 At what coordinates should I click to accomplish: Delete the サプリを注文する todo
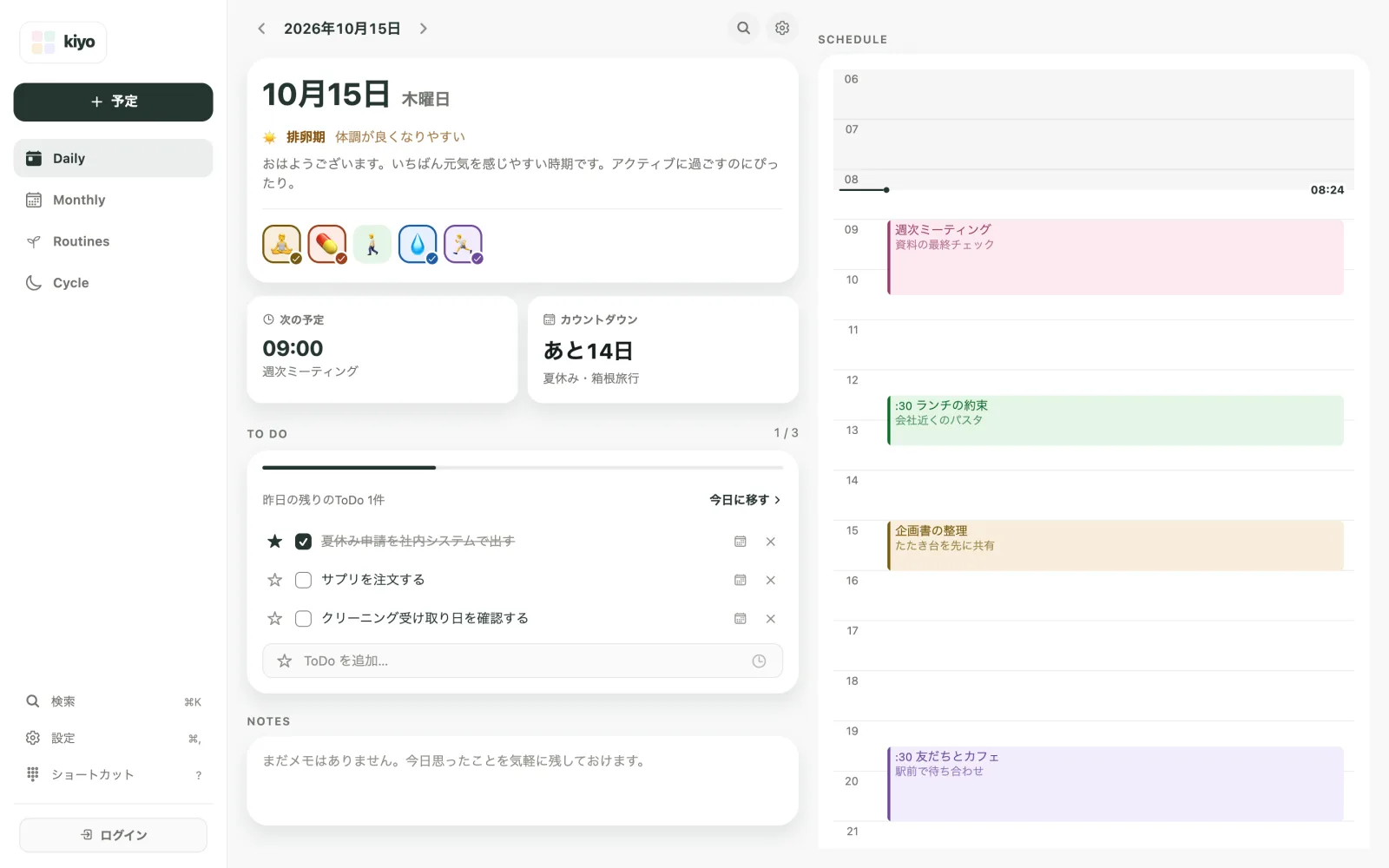point(771,580)
